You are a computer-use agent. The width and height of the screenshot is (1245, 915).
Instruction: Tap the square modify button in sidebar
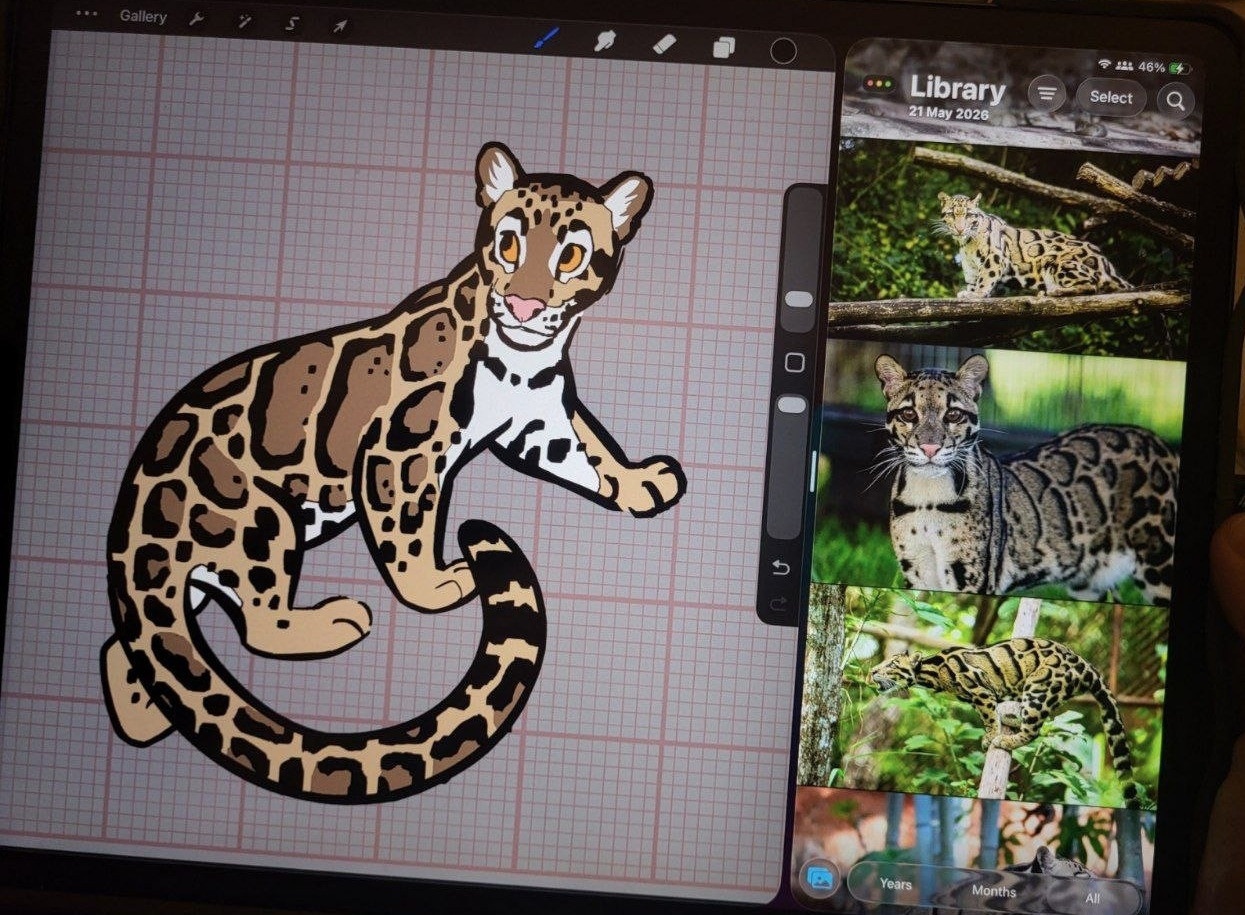point(794,362)
